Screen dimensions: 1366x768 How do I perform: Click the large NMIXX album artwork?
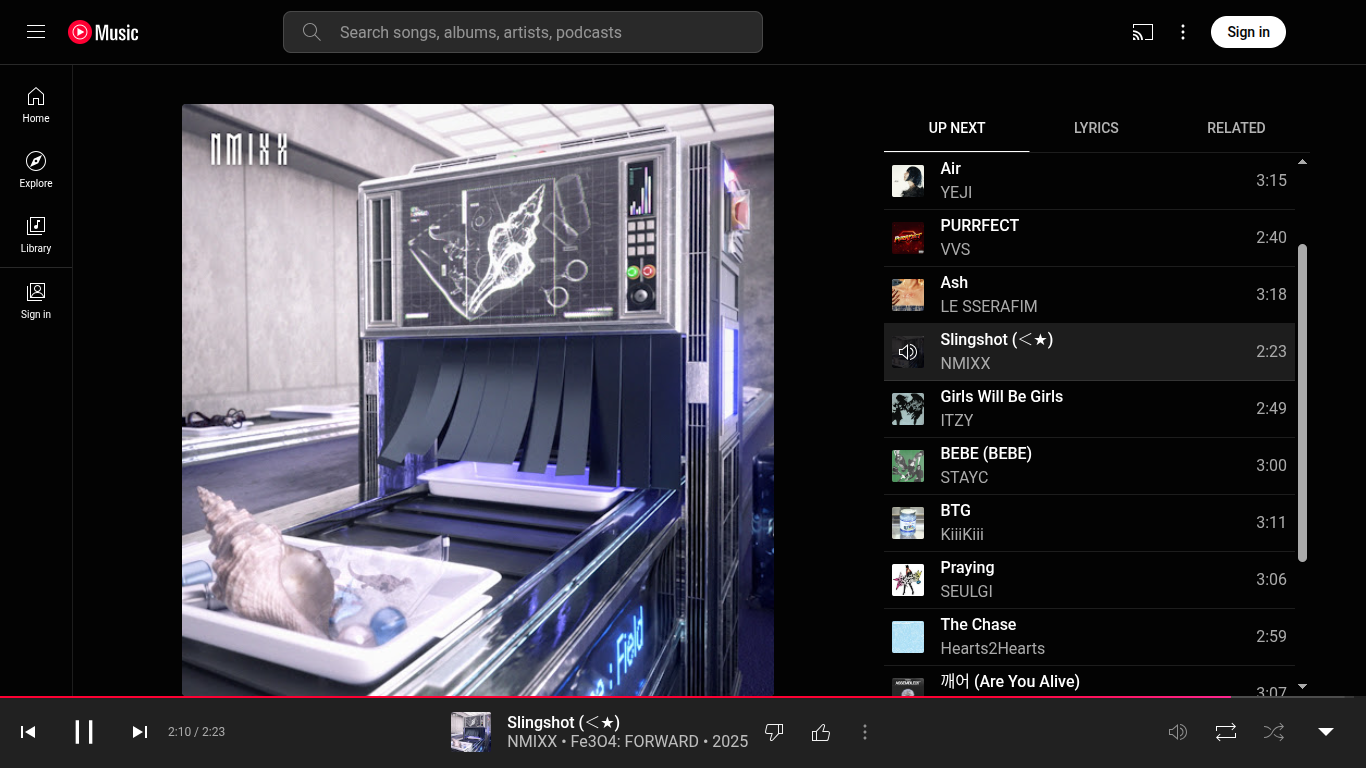(478, 400)
